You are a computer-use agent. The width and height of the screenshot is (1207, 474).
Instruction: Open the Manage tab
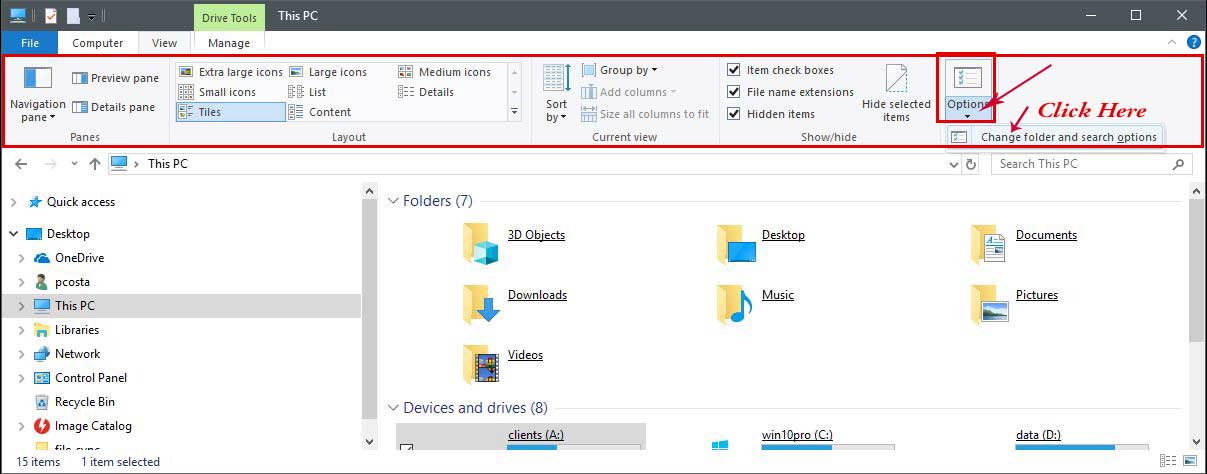pos(229,43)
